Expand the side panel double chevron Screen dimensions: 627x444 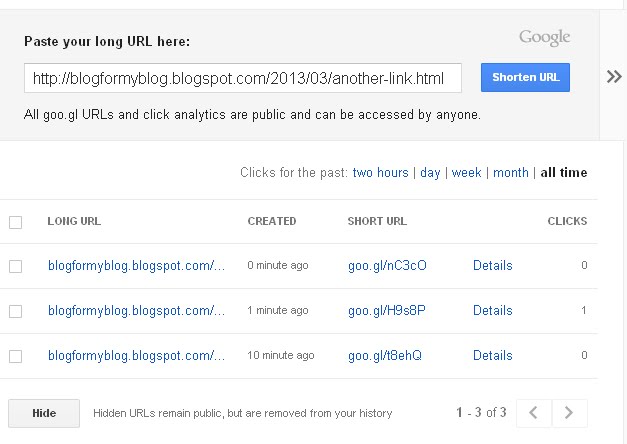[614, 77]
